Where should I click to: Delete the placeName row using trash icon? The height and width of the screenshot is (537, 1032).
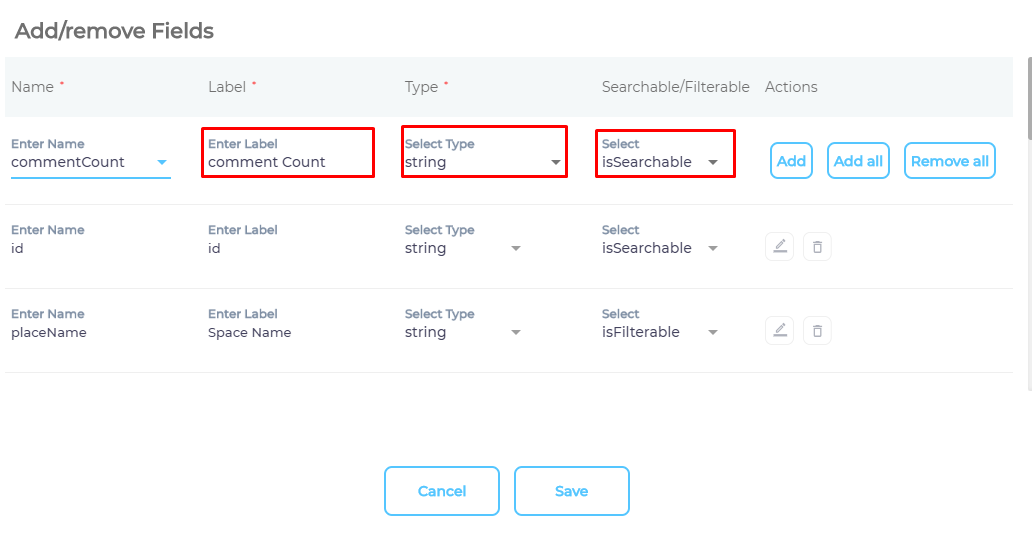[x=817, y=331]
